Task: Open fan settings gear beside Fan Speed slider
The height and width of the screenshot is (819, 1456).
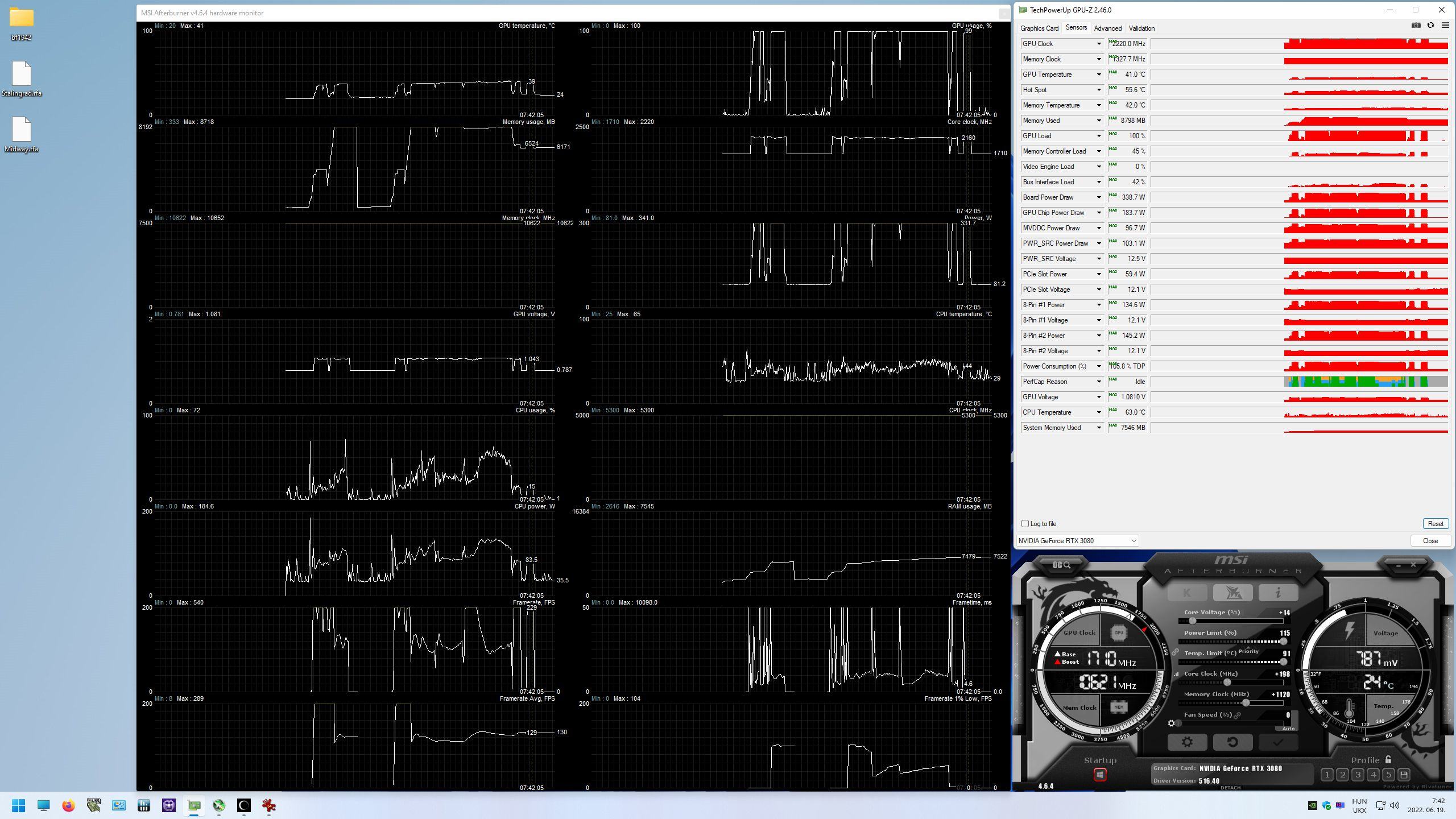Action: [x=1171, y=723]
